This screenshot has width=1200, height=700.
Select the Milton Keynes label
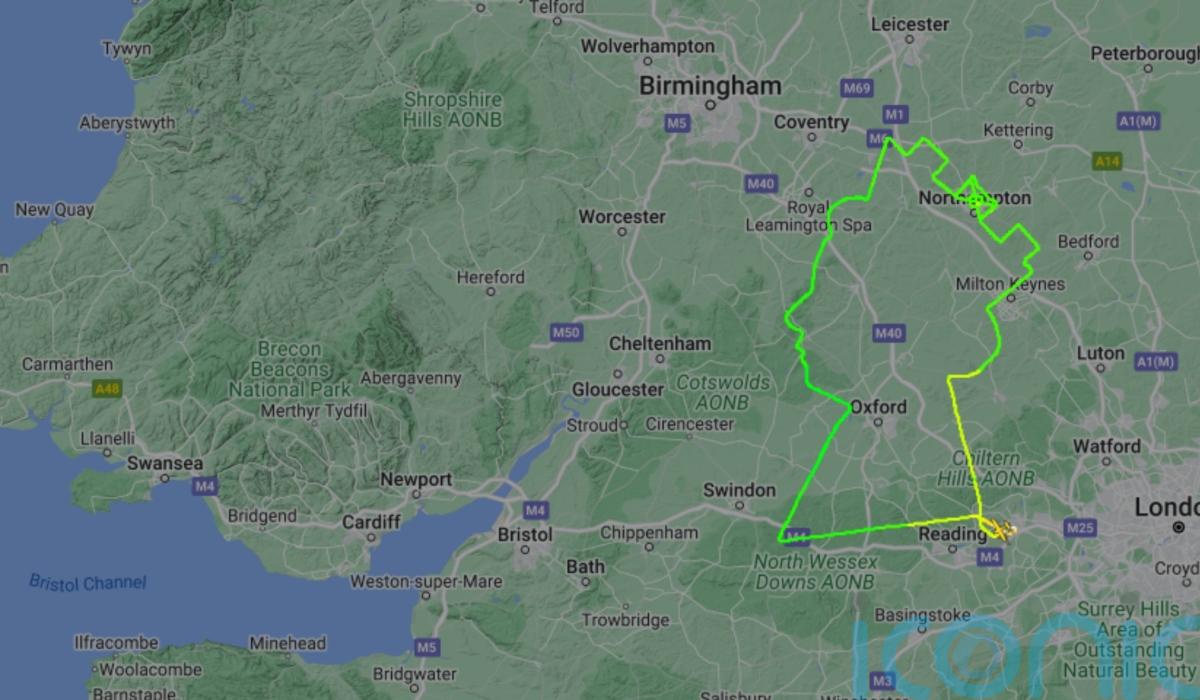(x=1010, y=284)
